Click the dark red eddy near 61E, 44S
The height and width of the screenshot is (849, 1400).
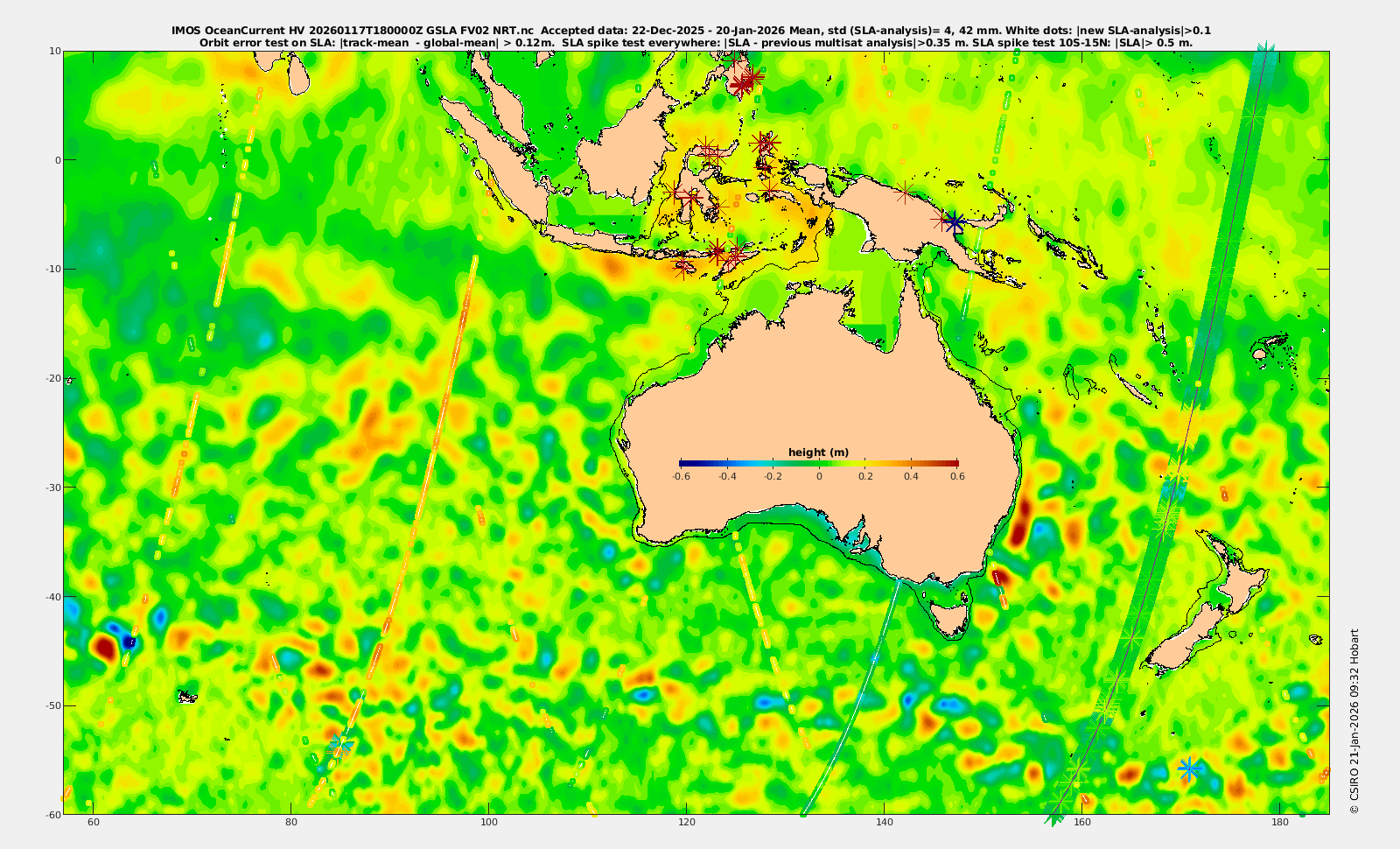(104, 648)
